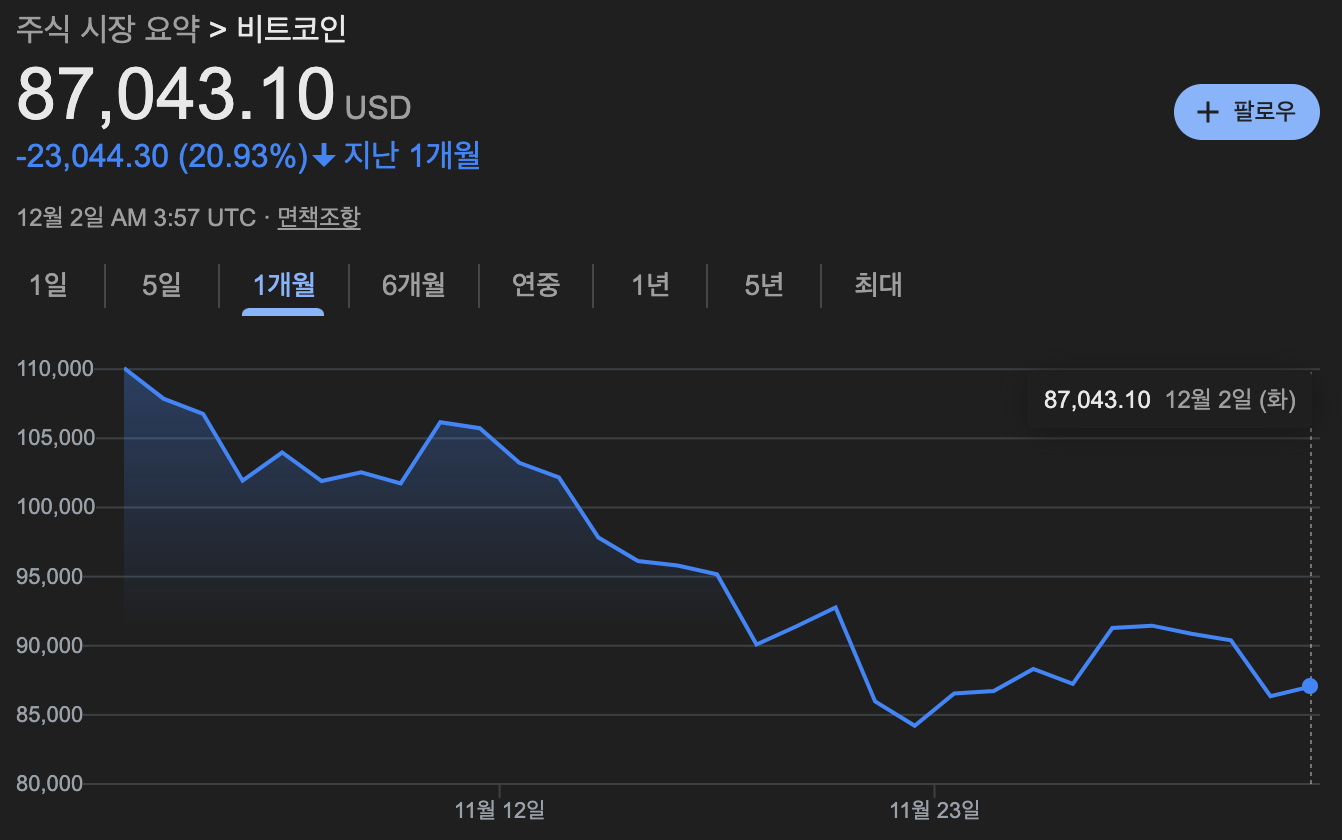Switch to the 연중 year-to-date tab

[536, 285]
